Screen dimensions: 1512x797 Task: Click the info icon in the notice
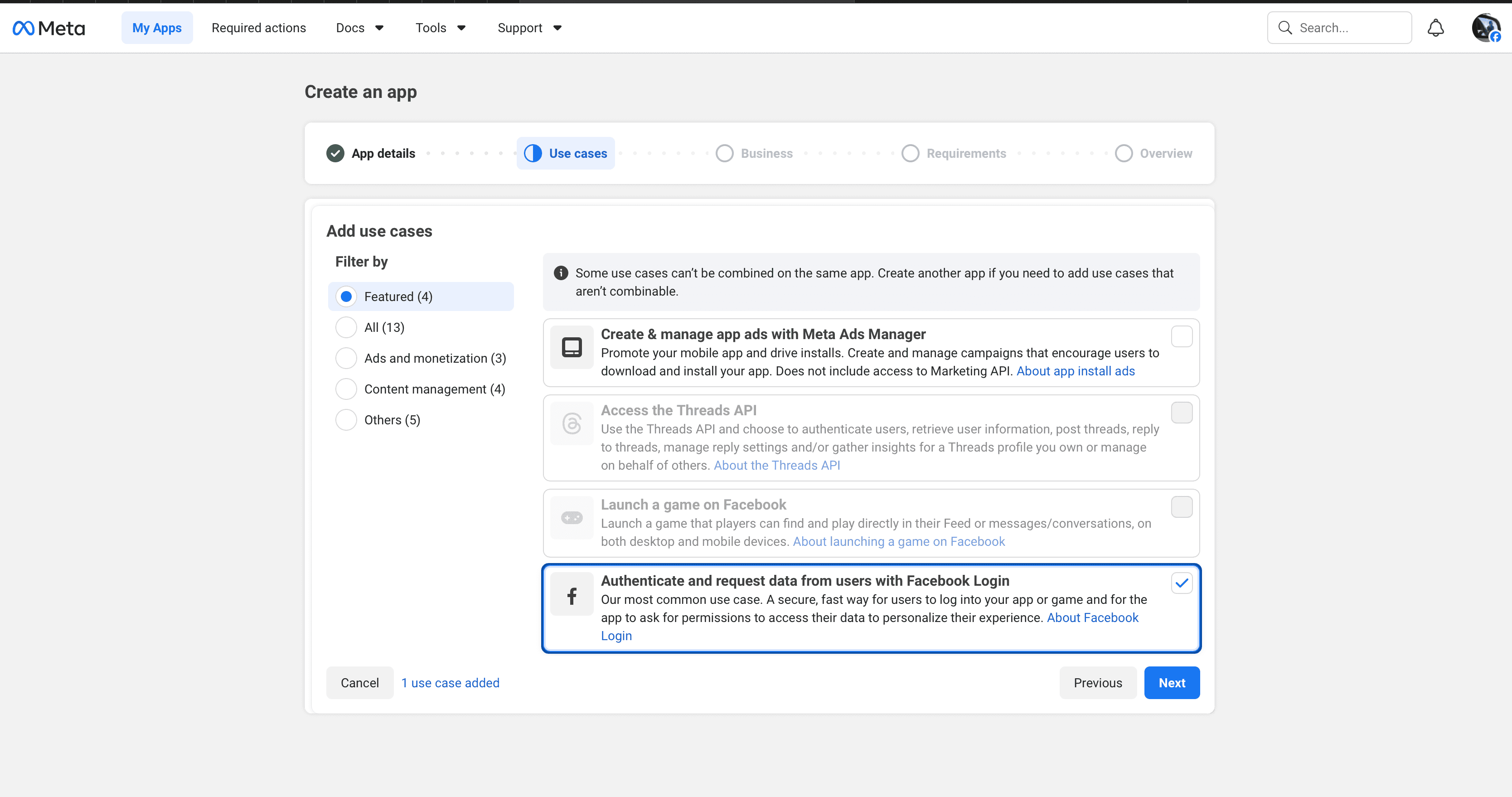[561, 273]
